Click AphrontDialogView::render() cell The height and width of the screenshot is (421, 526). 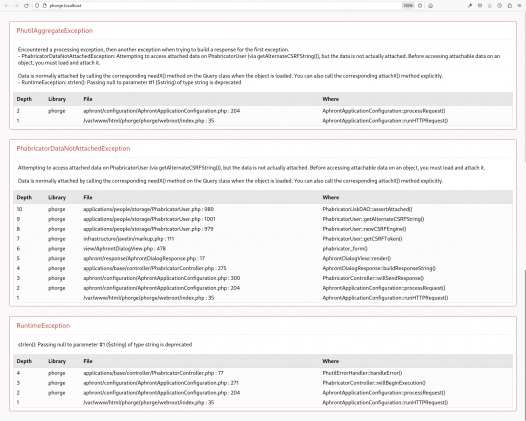[357, 258]
